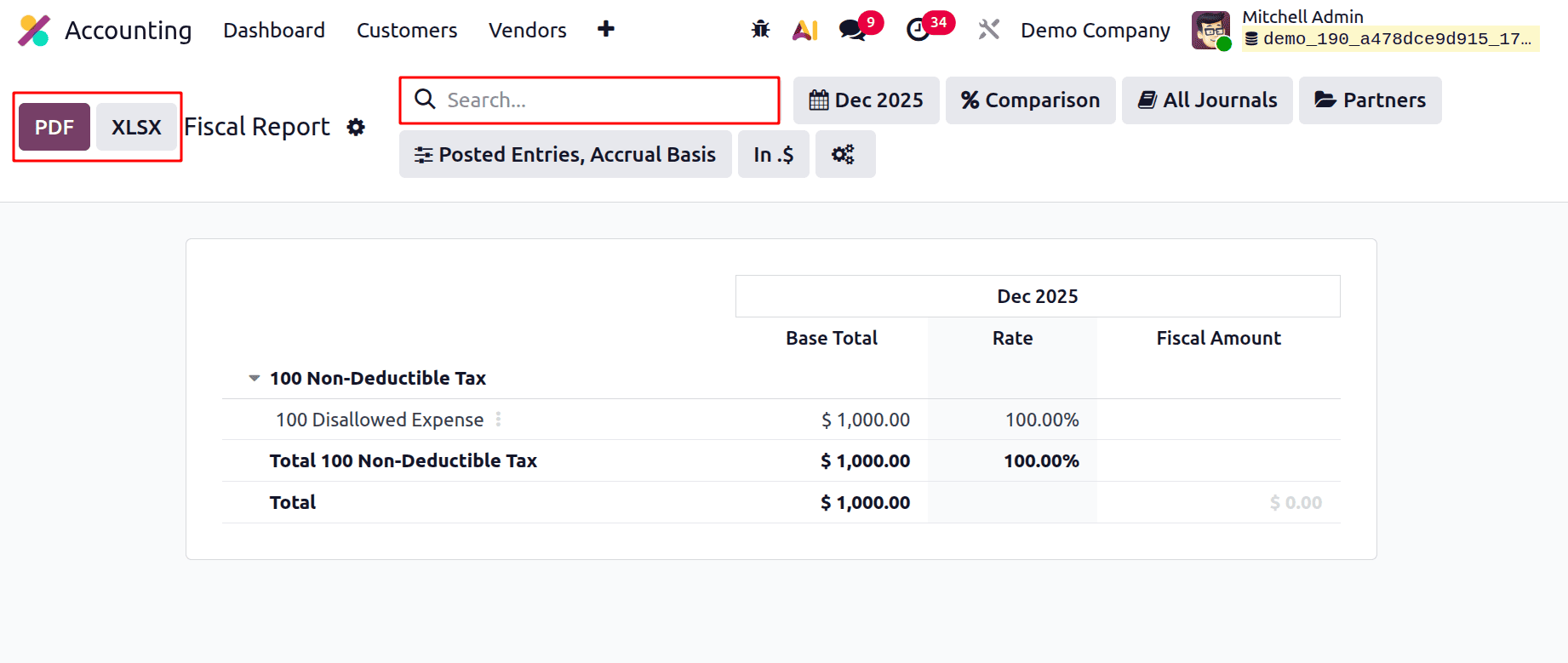Focus the Search... input field
Viewport: 1568px width, 663px height.
[x=589, y=100]
